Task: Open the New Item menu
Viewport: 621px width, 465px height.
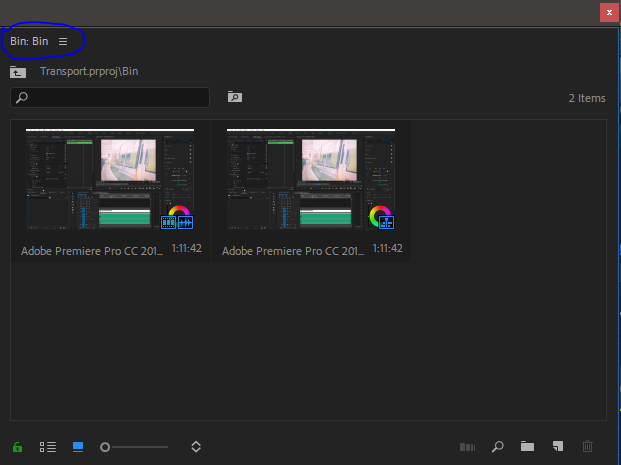Action: (558, 446)
